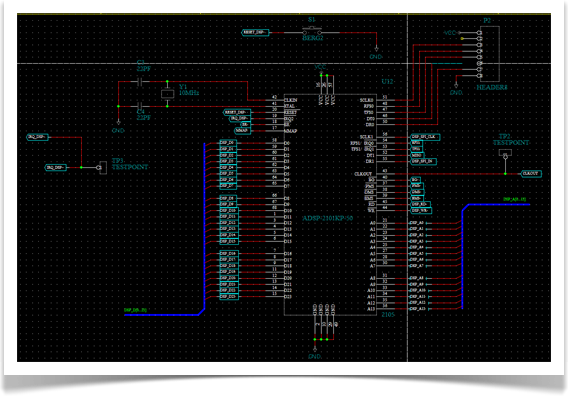Click the DSP_D[0..23] bus label
The image size is (568, 396).
[x=135, y=310]
